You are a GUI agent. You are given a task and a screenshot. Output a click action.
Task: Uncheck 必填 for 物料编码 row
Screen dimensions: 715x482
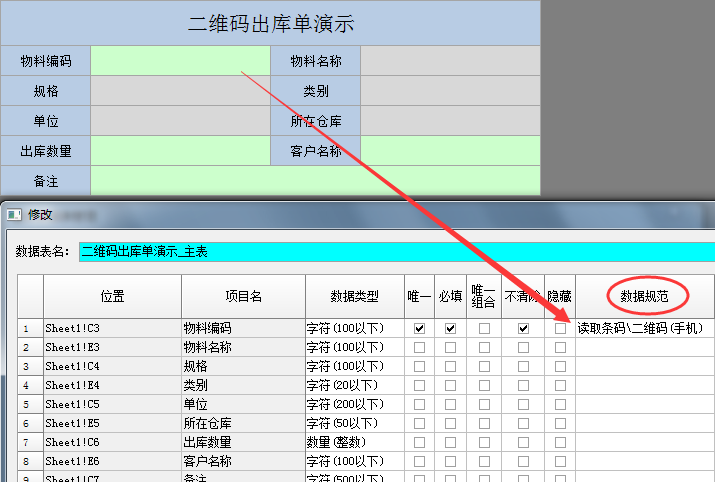[x=450, y=328]
